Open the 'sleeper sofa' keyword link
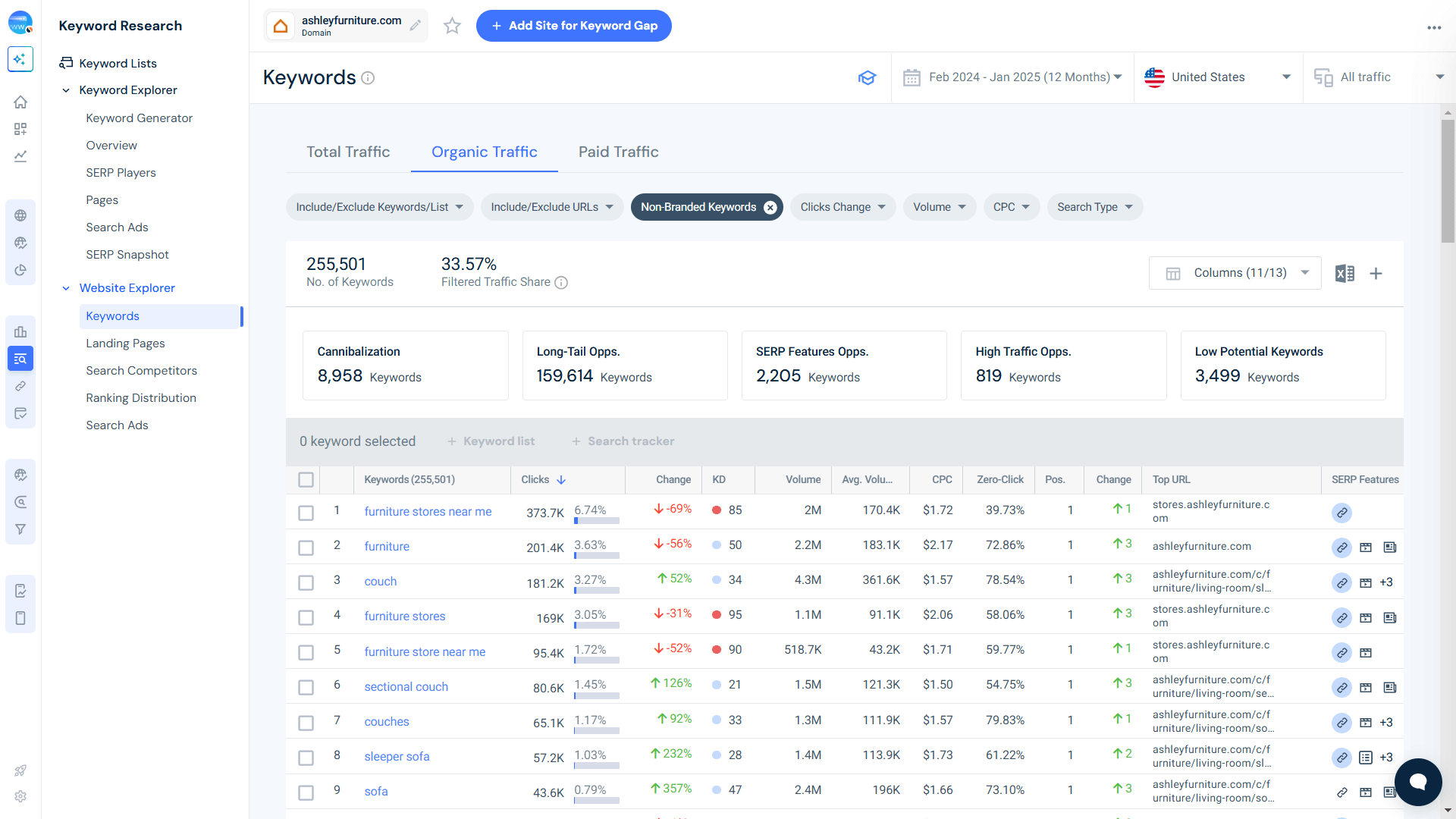 point(397,757)
